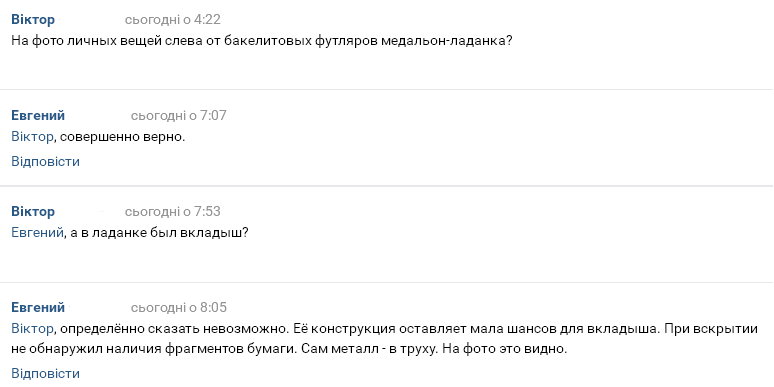The width and height of the screenshot is (774, 387).
Task: Click Евгений mention in 'ладанке' question
Action: click(x=38, y=232)
